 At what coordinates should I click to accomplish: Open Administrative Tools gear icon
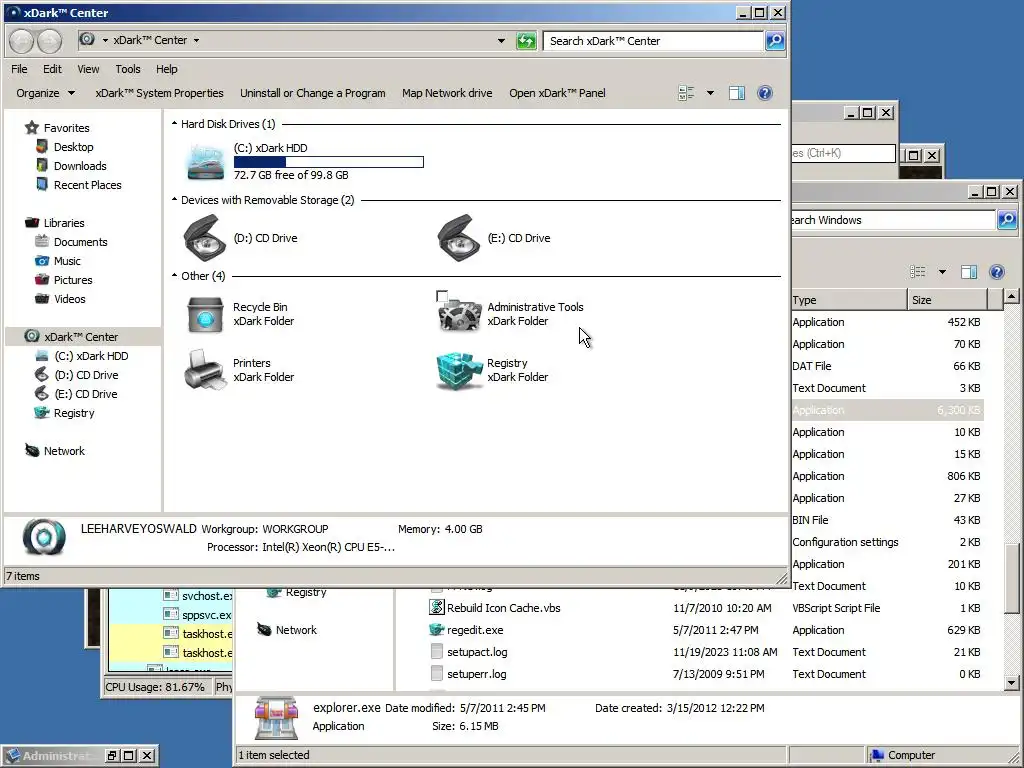coord(459,314)
